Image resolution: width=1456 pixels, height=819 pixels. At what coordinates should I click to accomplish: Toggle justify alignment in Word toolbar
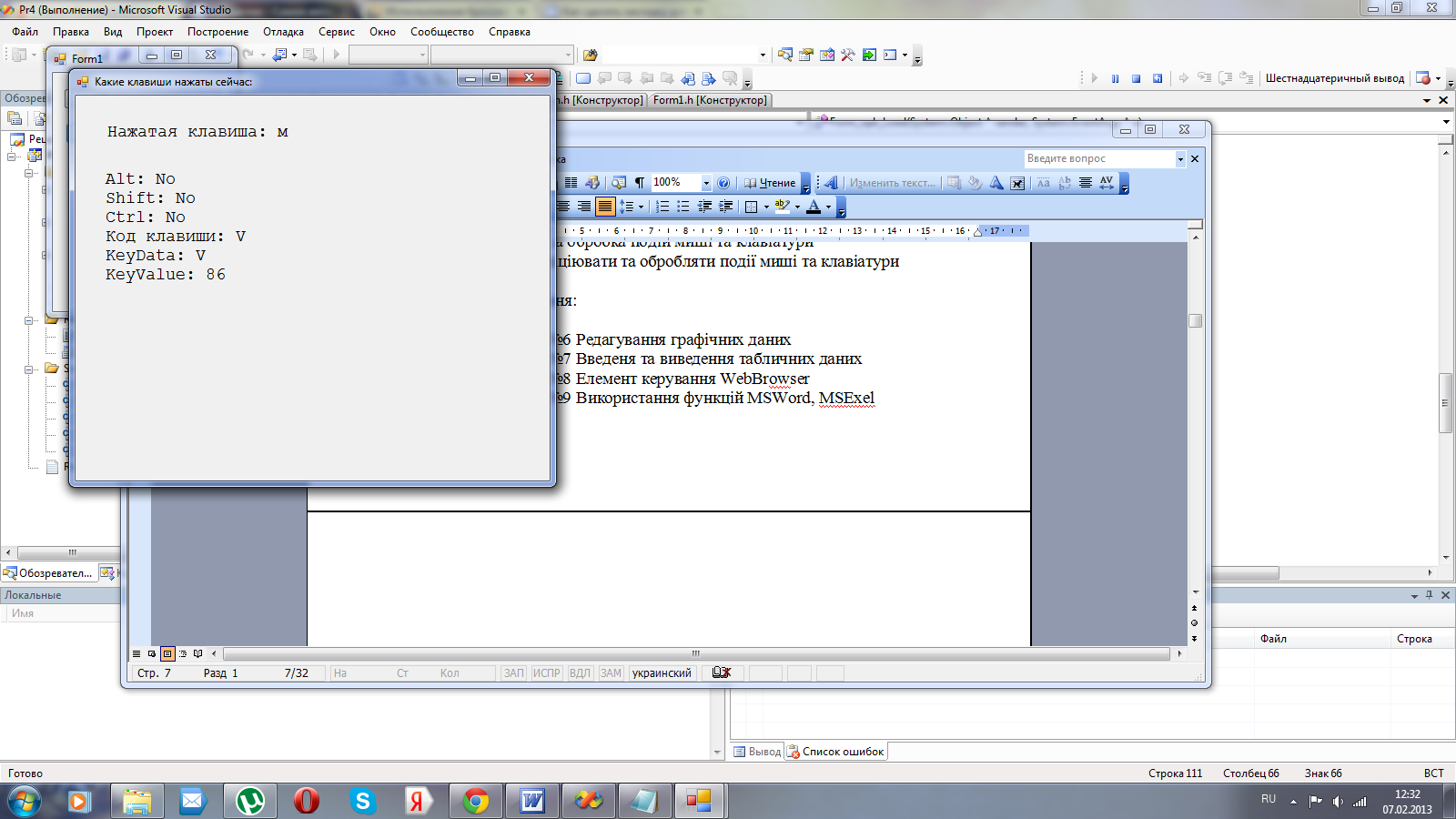[x=605, y=207]
